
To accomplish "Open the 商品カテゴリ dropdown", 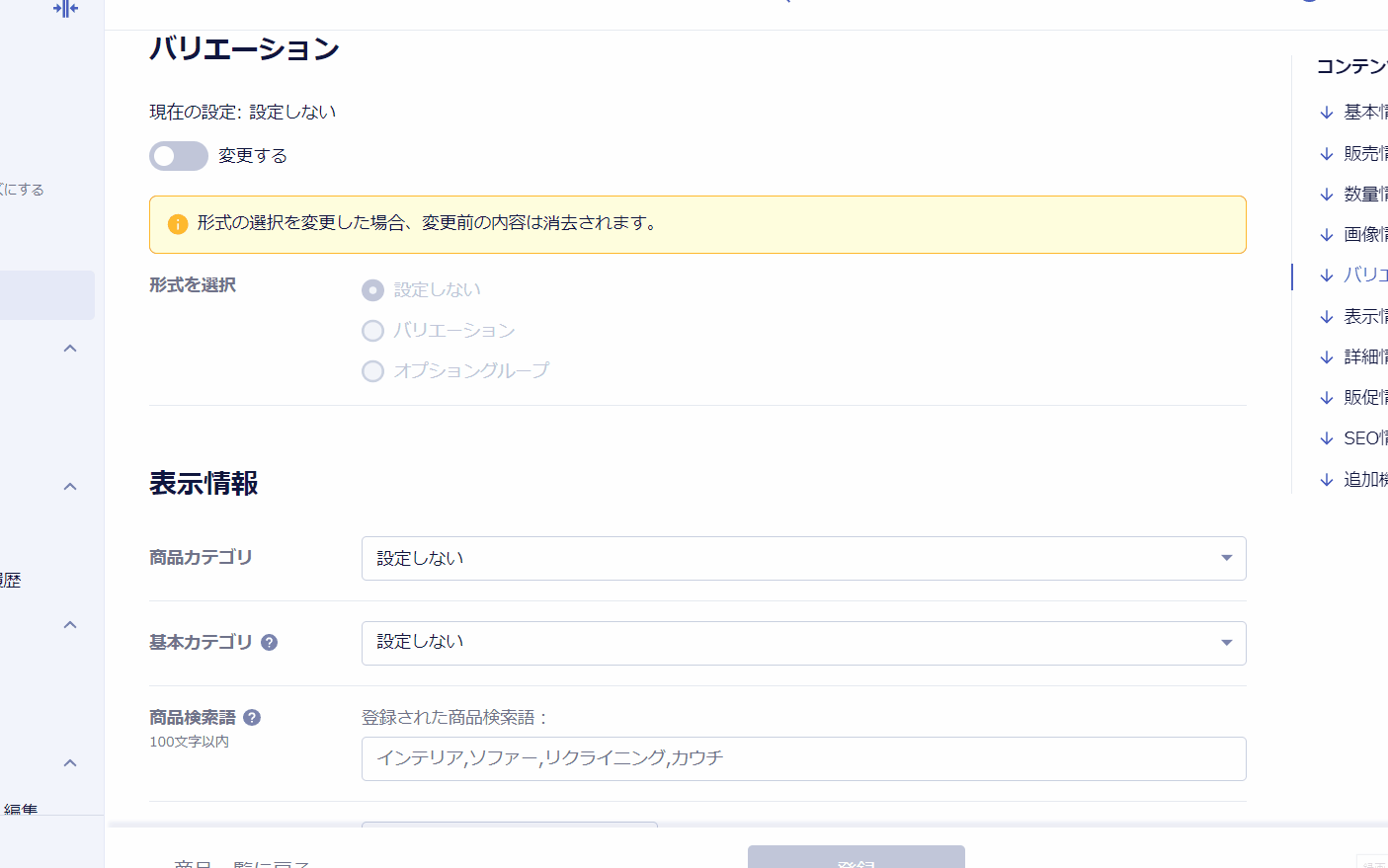I will click(x=803, y=559).
